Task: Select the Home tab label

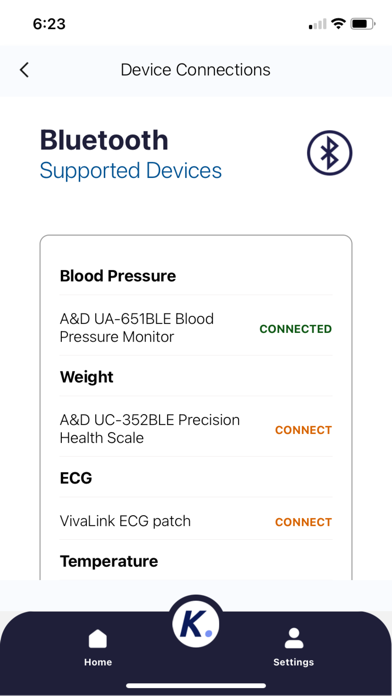Action: (98, 662)
